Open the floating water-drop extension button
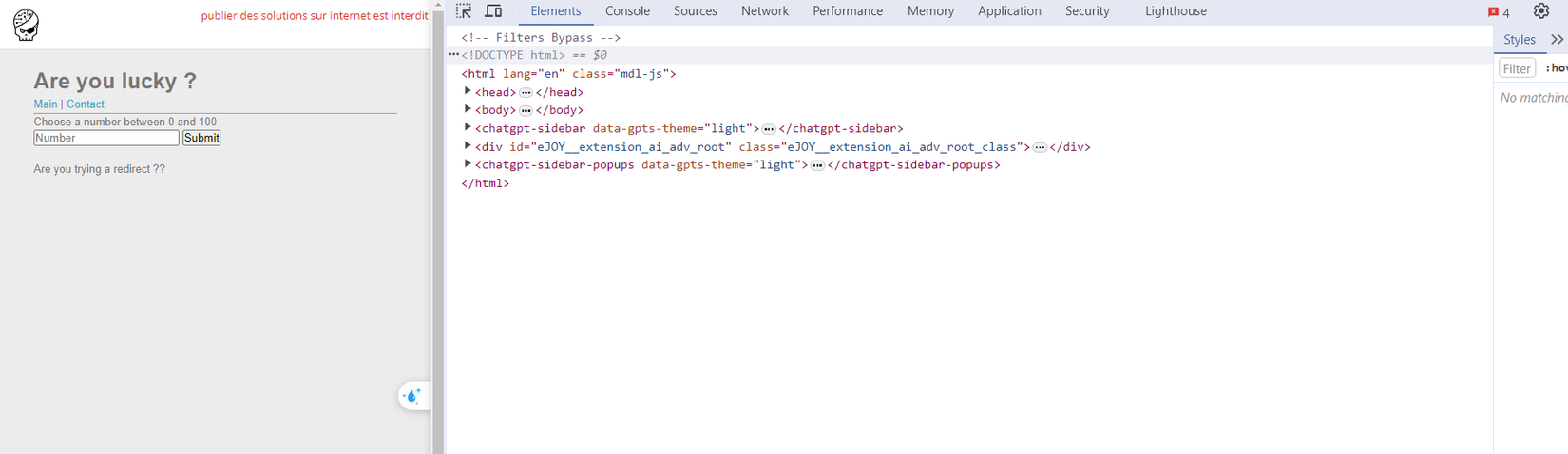Image resolution: width=1568 pixels, height=454 pixels. [x=412, y=396]
